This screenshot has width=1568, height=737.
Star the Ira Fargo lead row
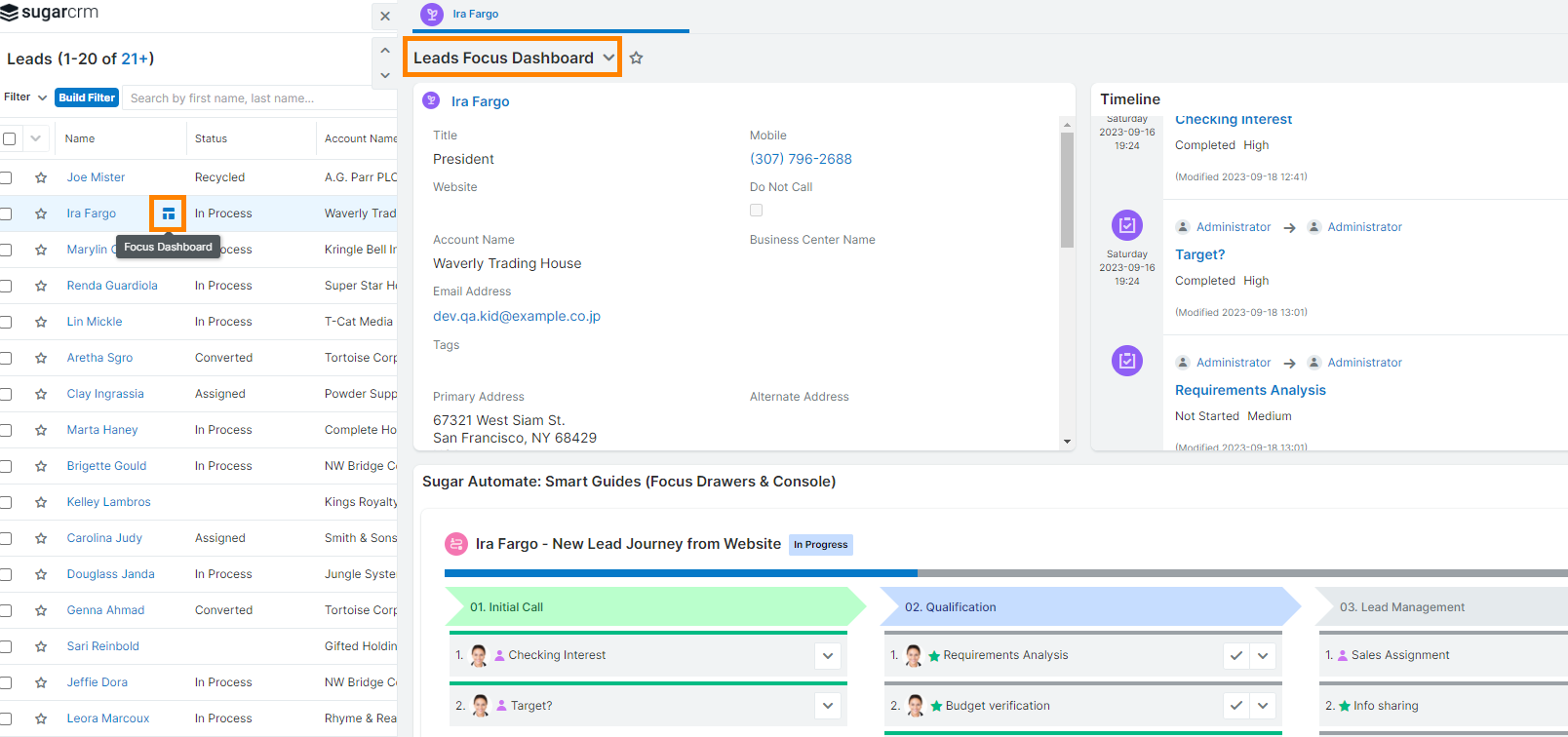(x=41, y=213)
